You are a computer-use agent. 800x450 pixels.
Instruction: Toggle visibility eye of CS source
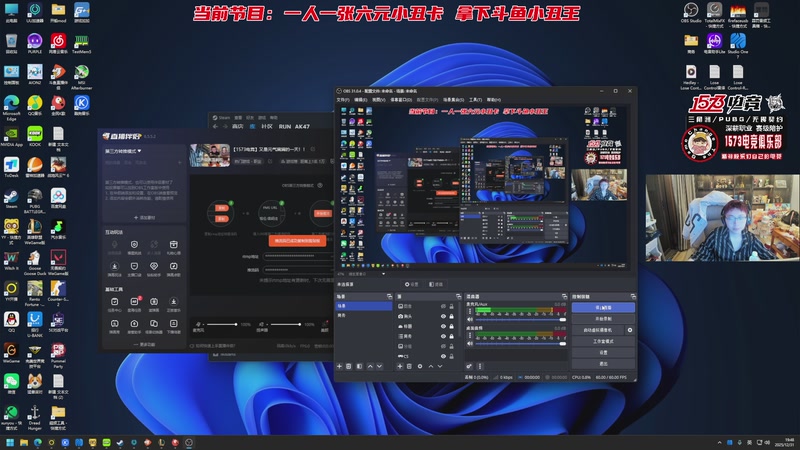[443, 356]
